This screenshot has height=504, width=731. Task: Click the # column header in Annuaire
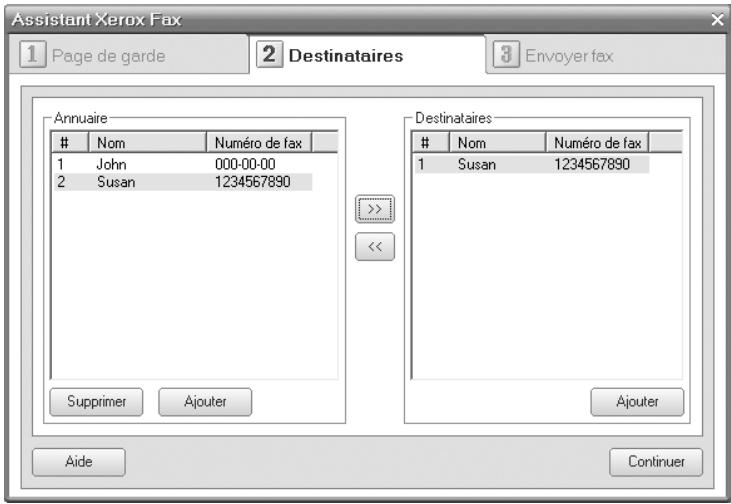coord(70,143)
